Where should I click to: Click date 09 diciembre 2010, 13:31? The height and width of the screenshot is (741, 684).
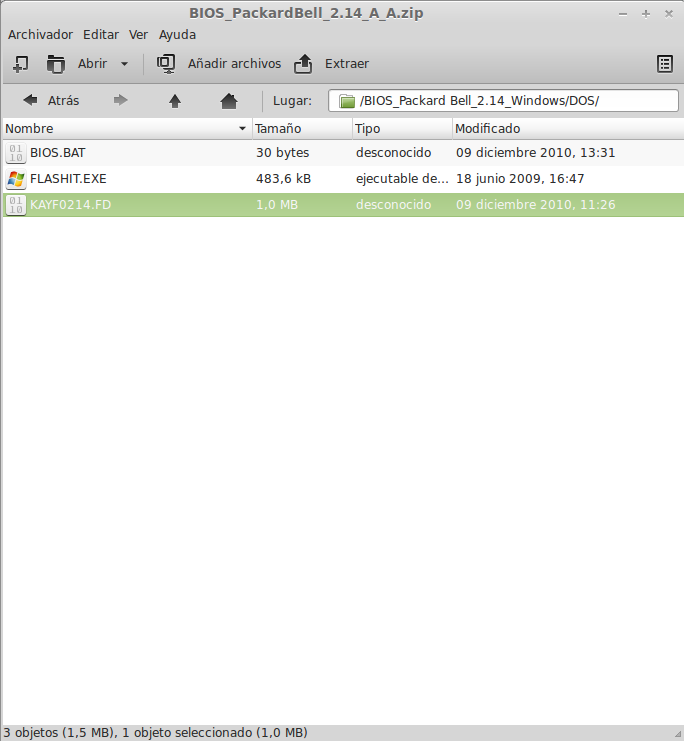pos(536,153)
